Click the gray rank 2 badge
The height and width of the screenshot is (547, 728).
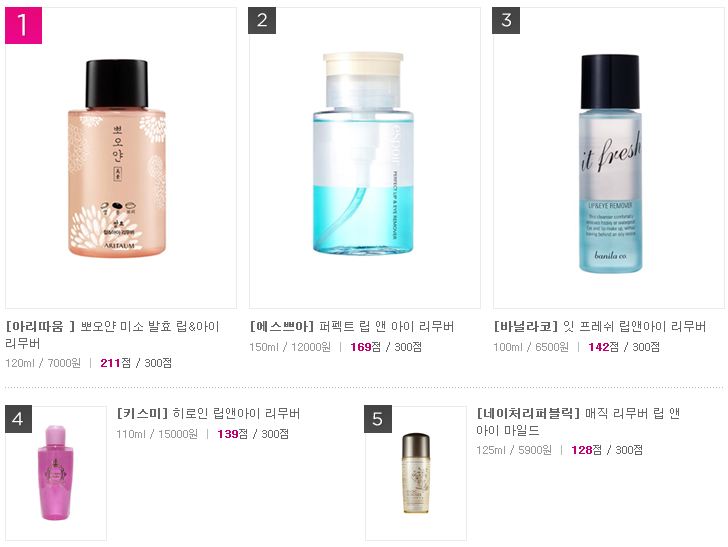[x=262, y=20]
